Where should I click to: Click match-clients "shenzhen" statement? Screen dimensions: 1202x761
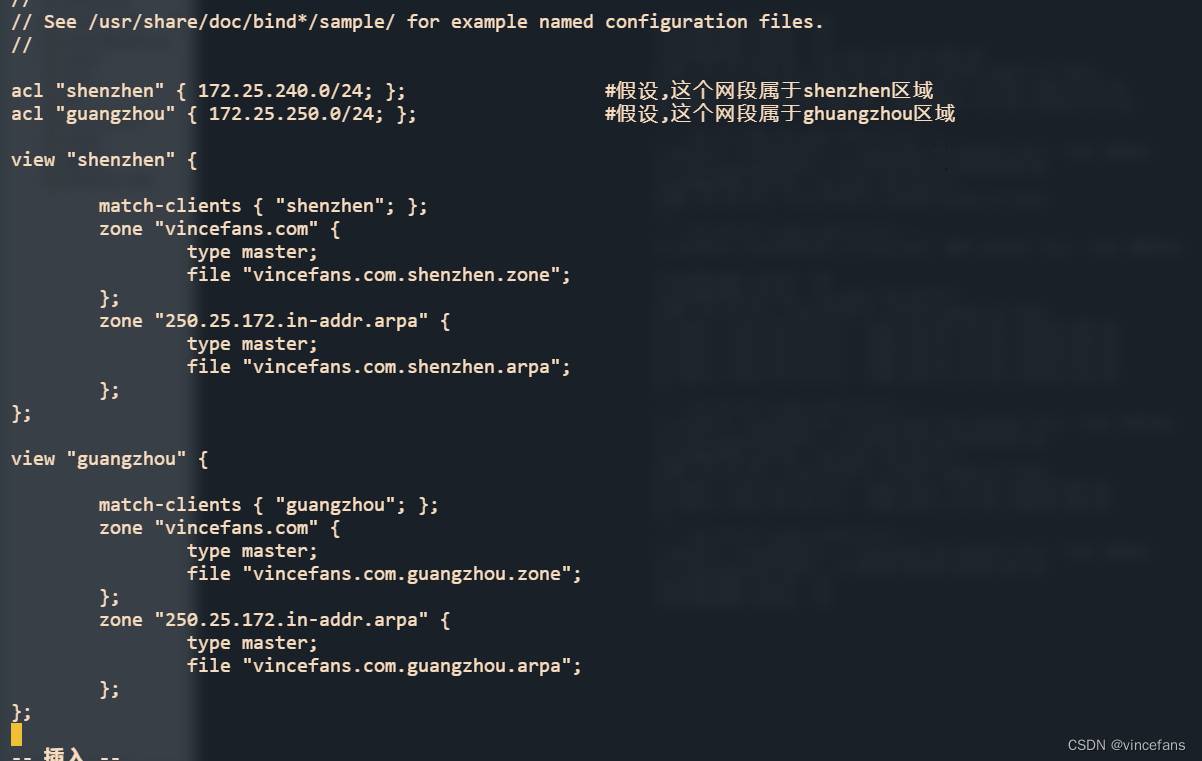point(263,206)
